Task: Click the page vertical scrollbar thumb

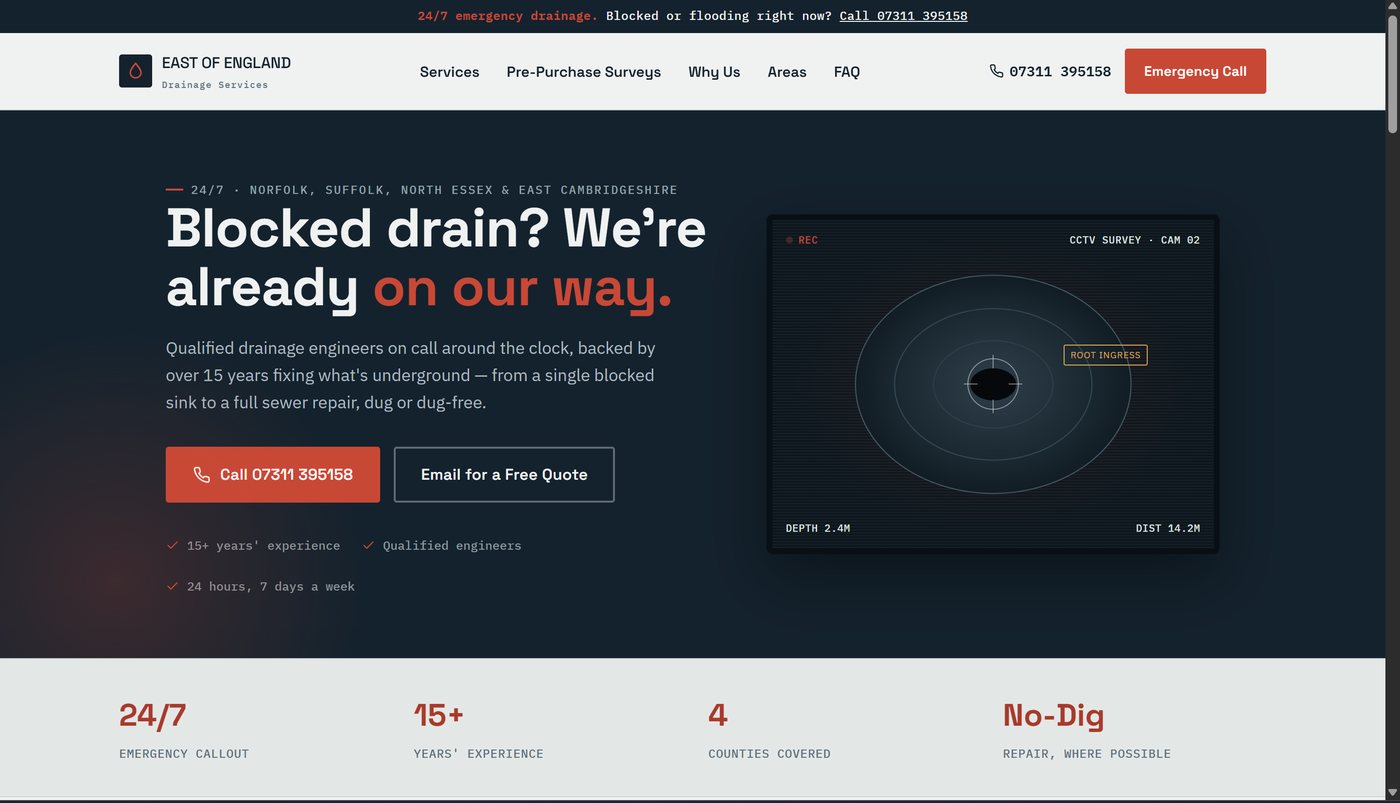Action: (1393, 73)
